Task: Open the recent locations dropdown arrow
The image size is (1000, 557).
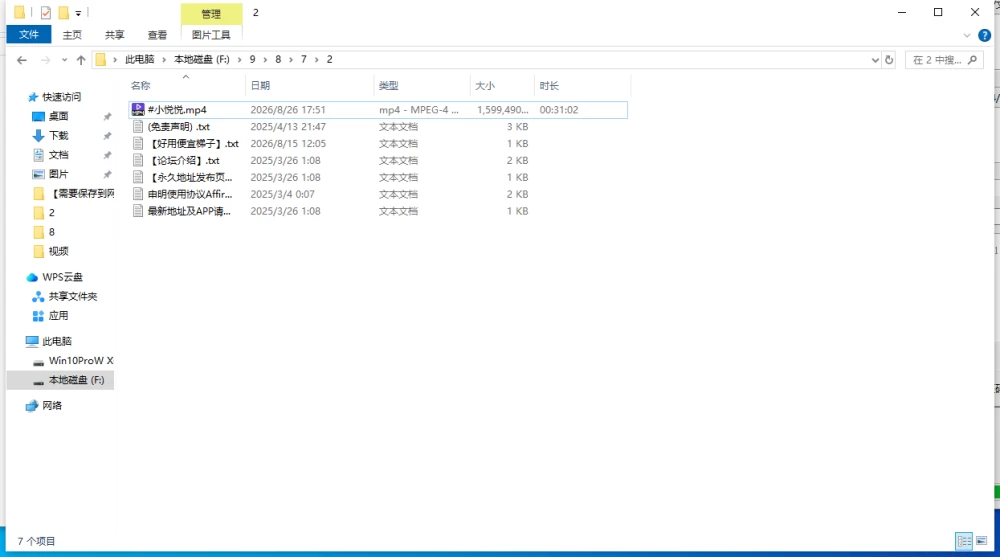Action: (x=64, y=60)
